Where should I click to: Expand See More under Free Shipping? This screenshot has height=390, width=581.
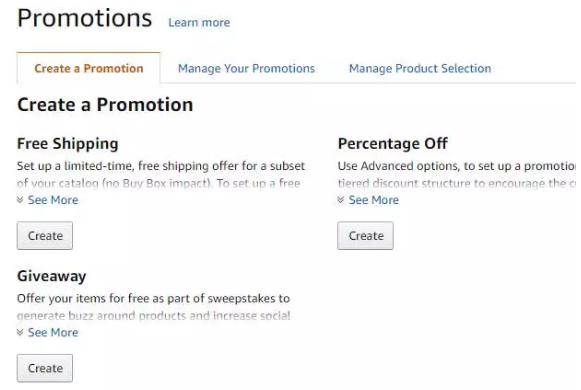[53, 200]
